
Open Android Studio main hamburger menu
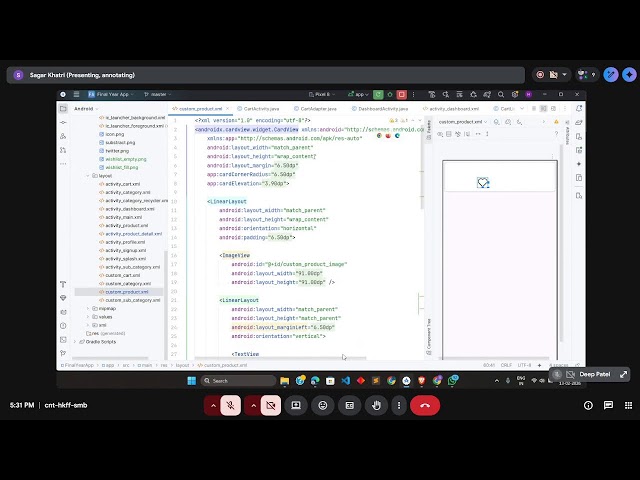click(76, 94)
